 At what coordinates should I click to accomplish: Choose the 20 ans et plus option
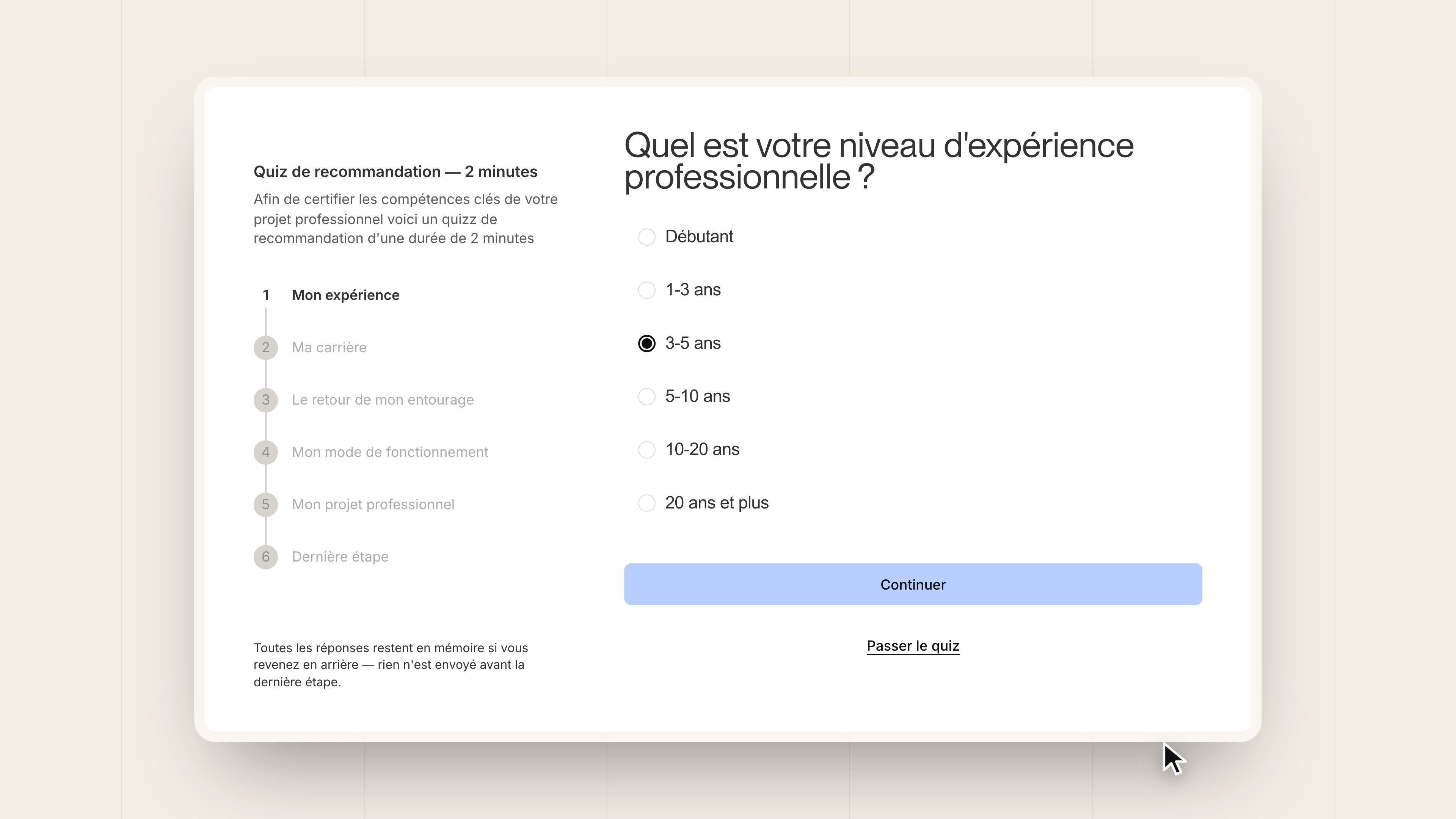646,503
